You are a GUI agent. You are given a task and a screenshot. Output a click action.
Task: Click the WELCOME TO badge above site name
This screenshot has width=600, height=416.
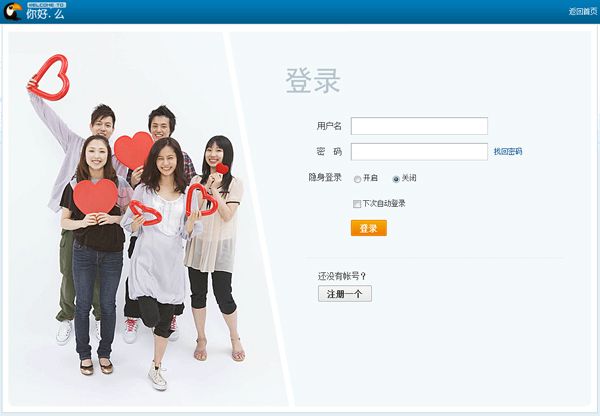pos(47,5)
